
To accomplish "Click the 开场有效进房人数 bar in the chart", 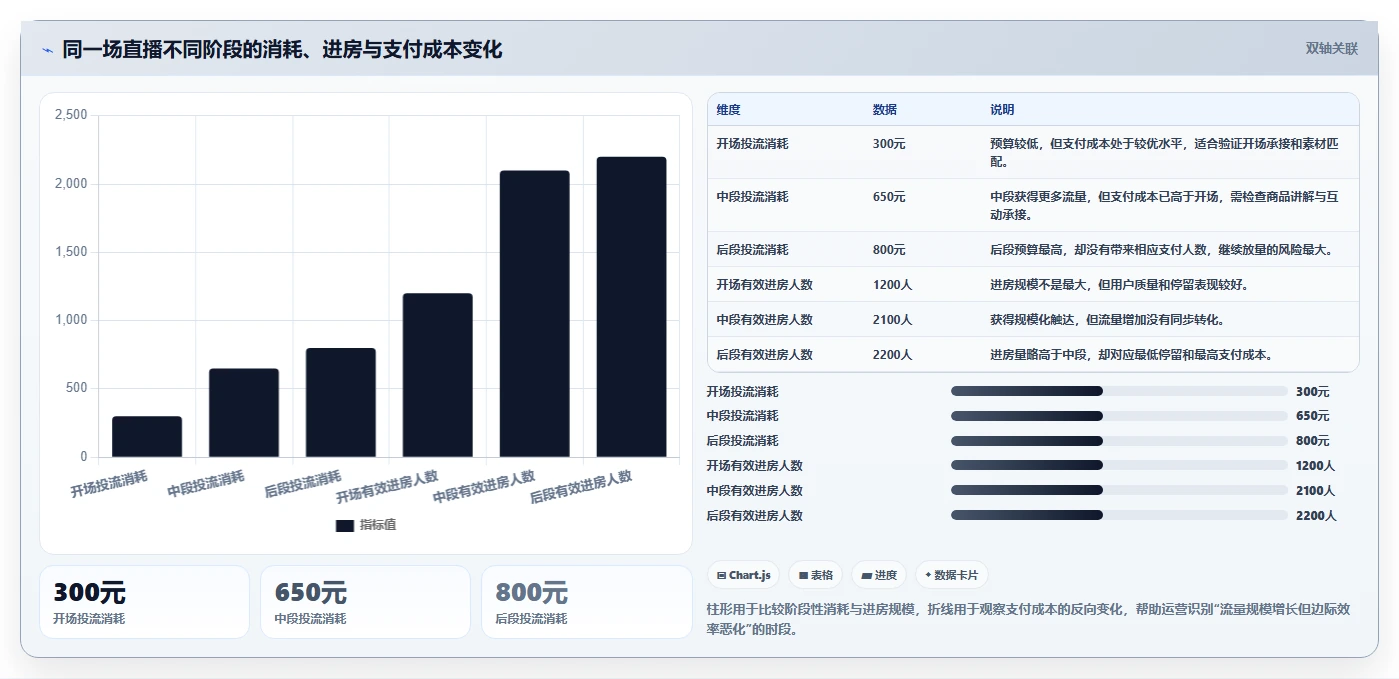I will pos(438,375).
